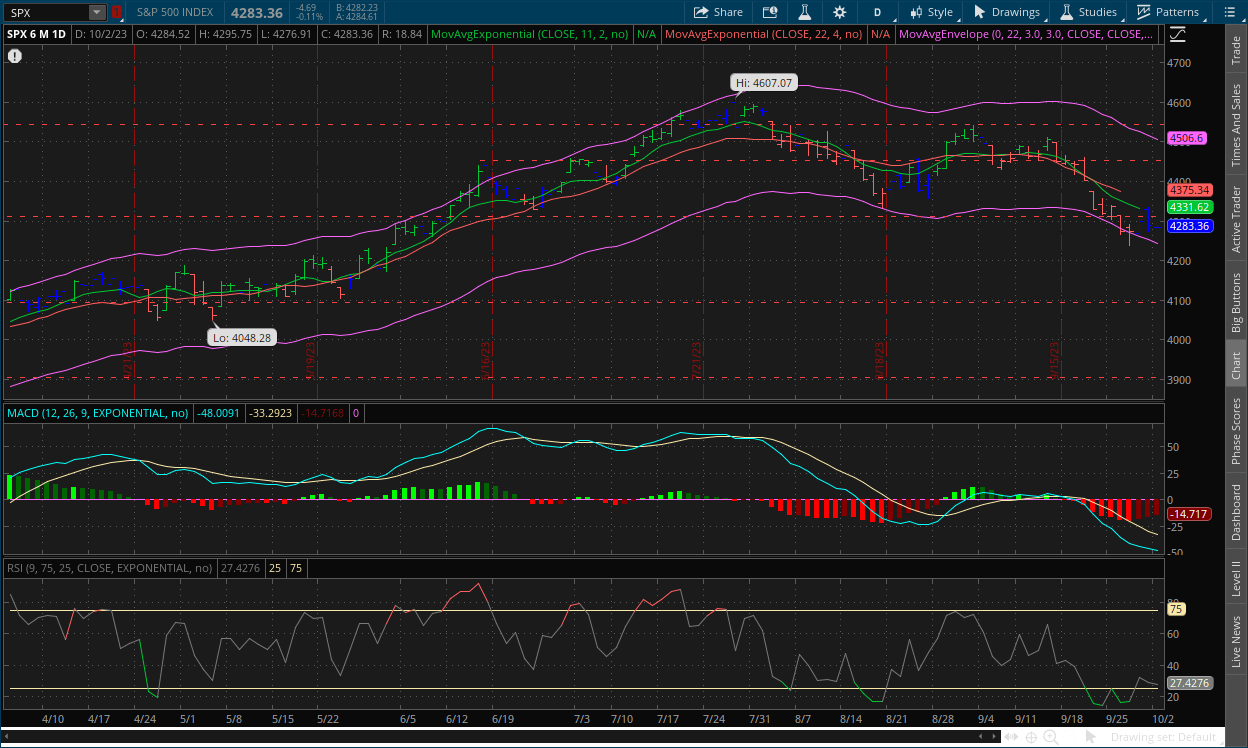
Task: Open chart settings gear icon
Action: coord(839,12)
